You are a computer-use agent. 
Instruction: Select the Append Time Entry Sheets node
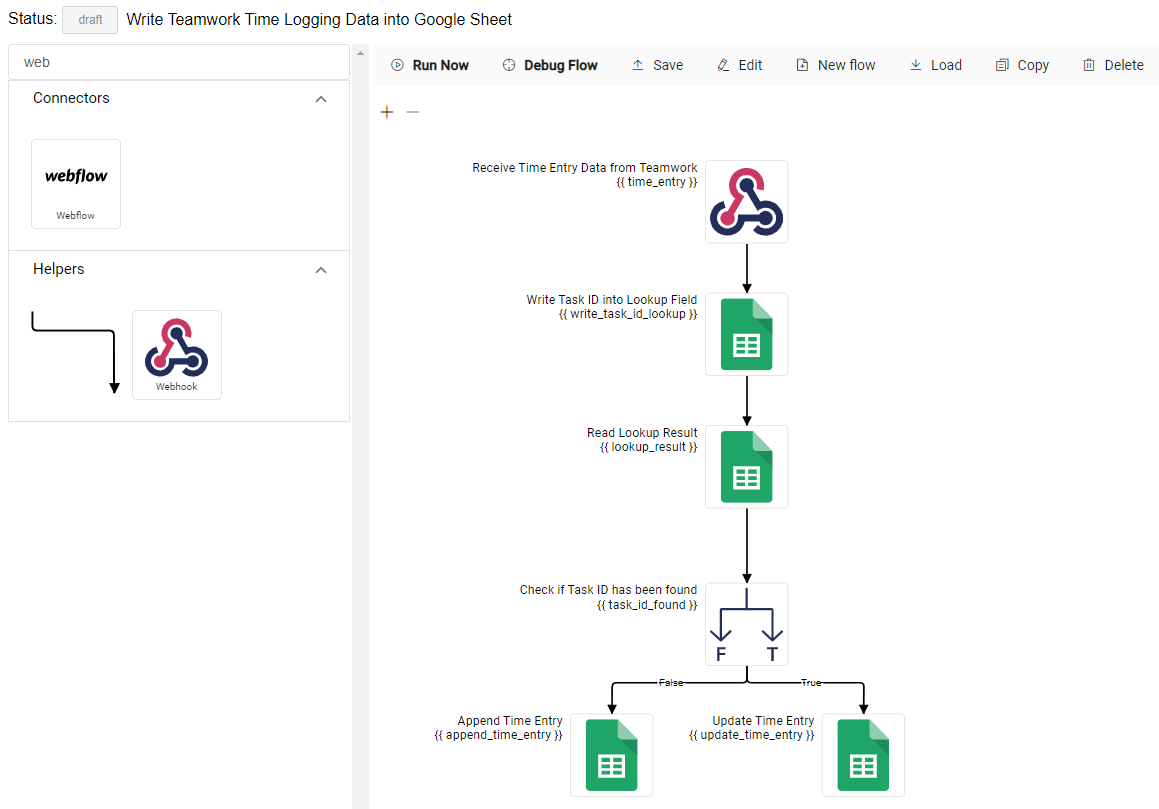point(611,755)
